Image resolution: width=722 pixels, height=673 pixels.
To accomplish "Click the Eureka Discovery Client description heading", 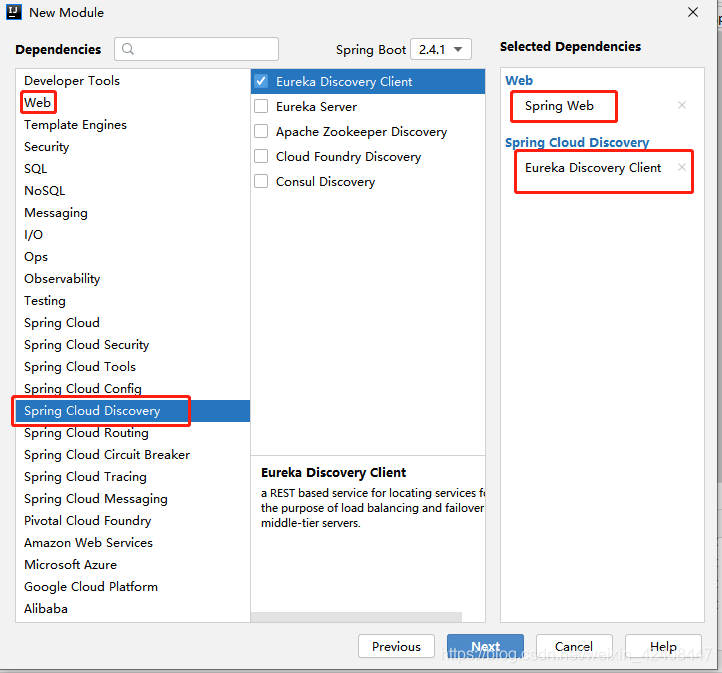I will click(x=333, y=473).
